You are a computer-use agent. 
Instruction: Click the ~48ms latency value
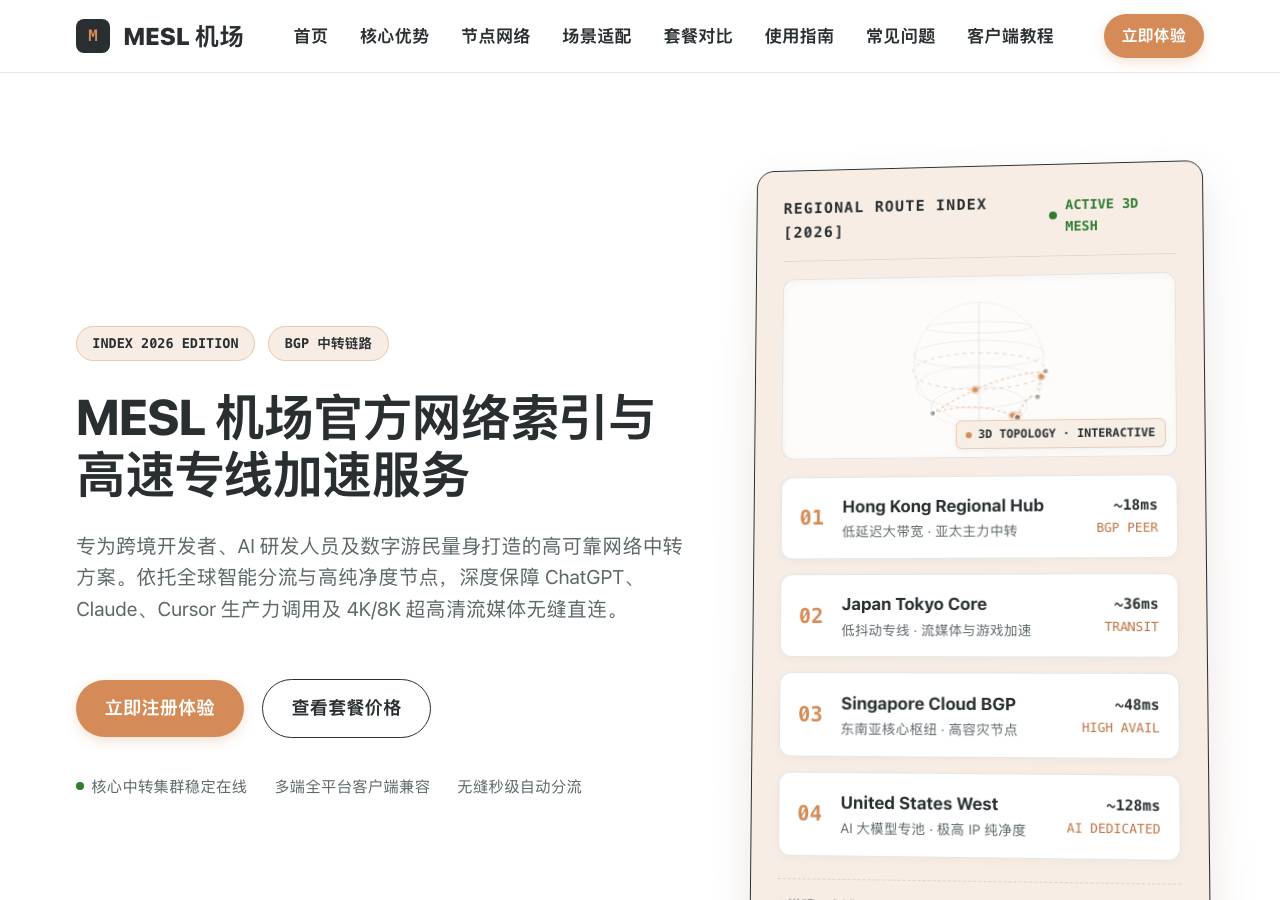point(1137,705)
